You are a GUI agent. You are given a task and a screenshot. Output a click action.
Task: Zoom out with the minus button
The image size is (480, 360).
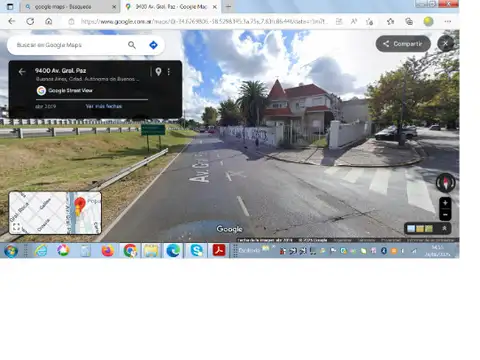point(445,215)
